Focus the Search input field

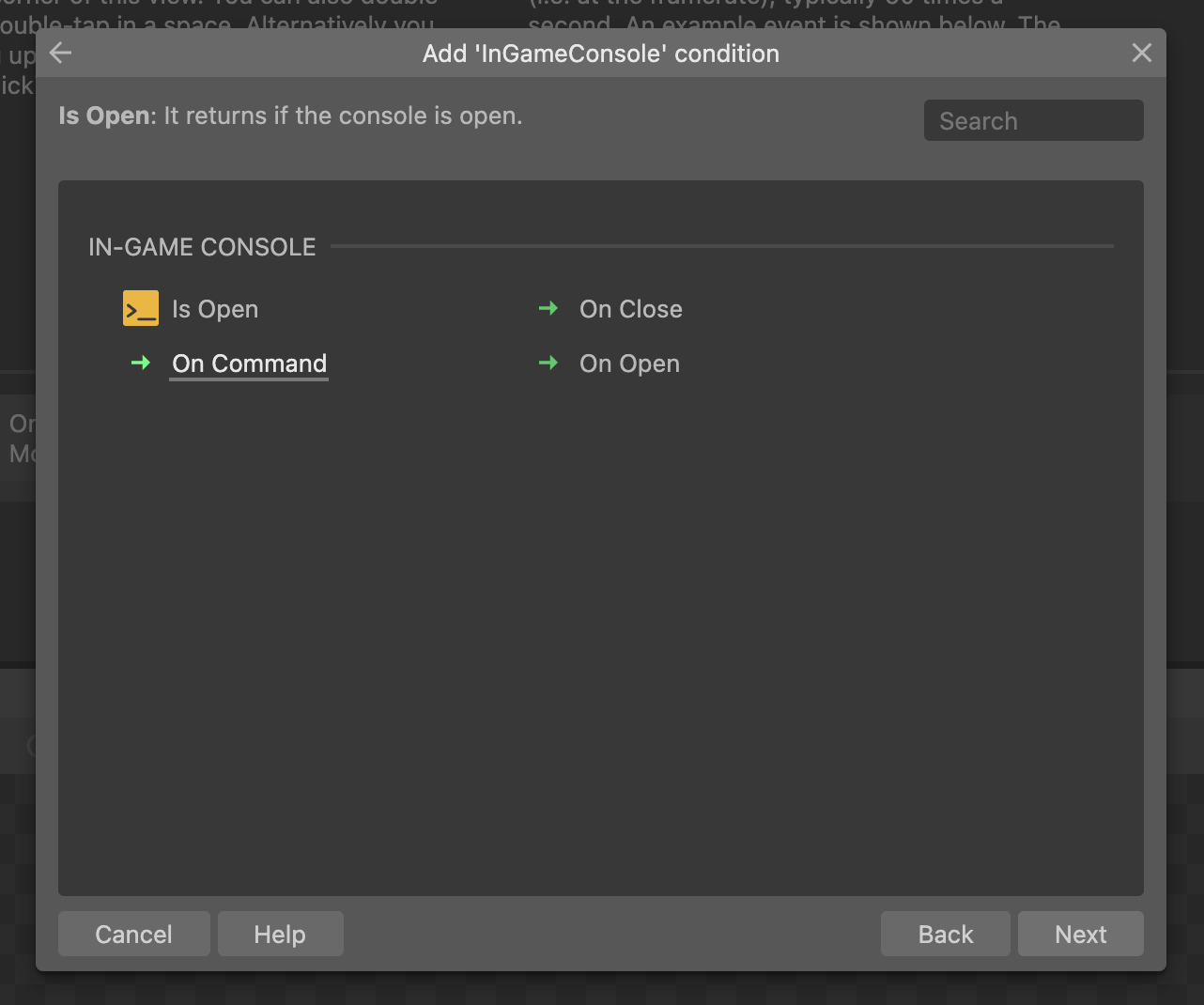pos(1034,120)
